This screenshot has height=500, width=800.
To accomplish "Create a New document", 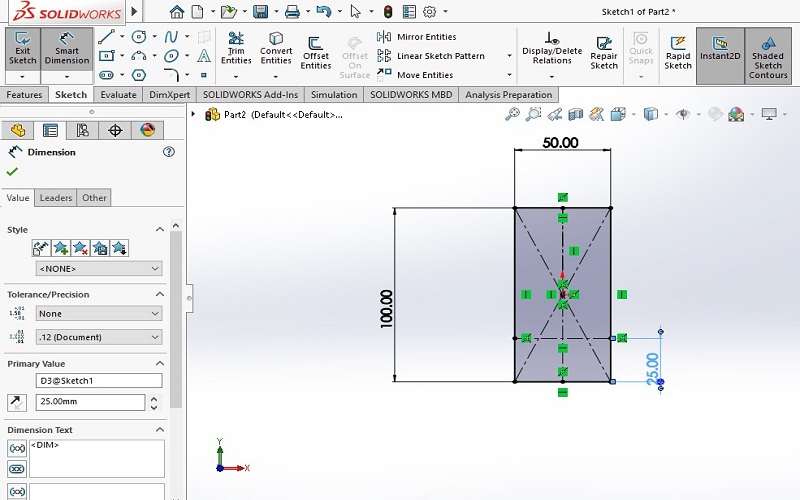I will (197, 11).
